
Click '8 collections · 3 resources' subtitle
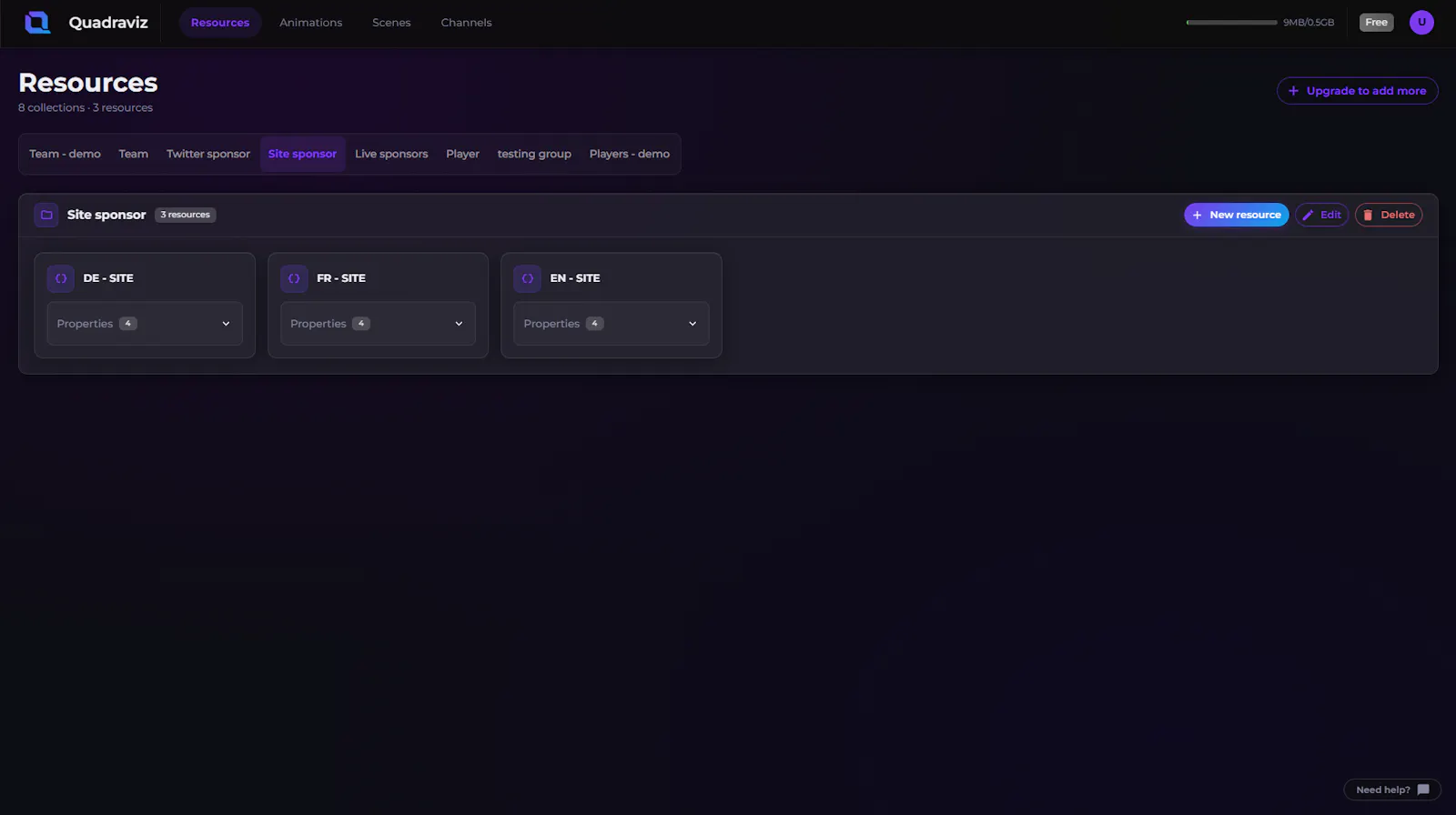(86, 107)
